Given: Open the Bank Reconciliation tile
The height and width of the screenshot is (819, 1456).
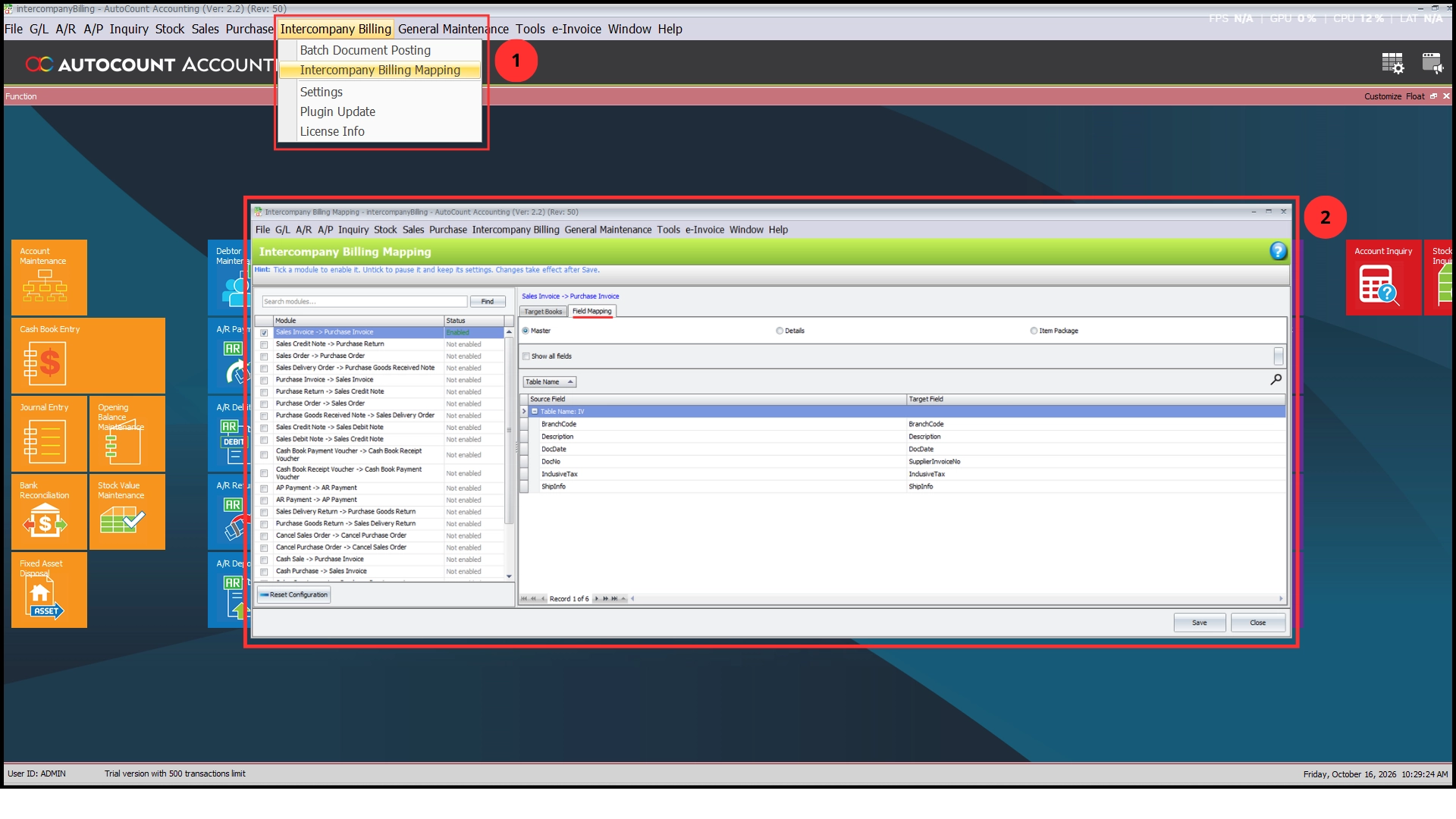Looking at the screenshot, I should pos(49,512).
